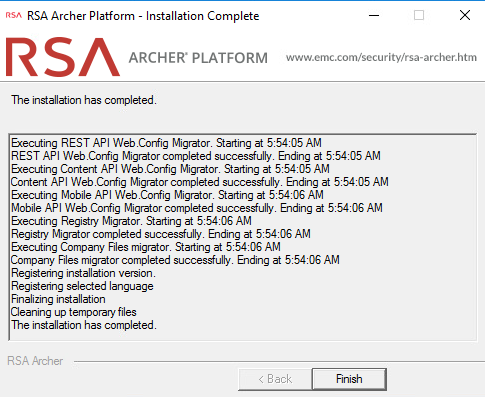Click the 'Executing Company Files migrator' log entry
The width and height of the screenshot is (485, 397).
[x=146, y=247]
